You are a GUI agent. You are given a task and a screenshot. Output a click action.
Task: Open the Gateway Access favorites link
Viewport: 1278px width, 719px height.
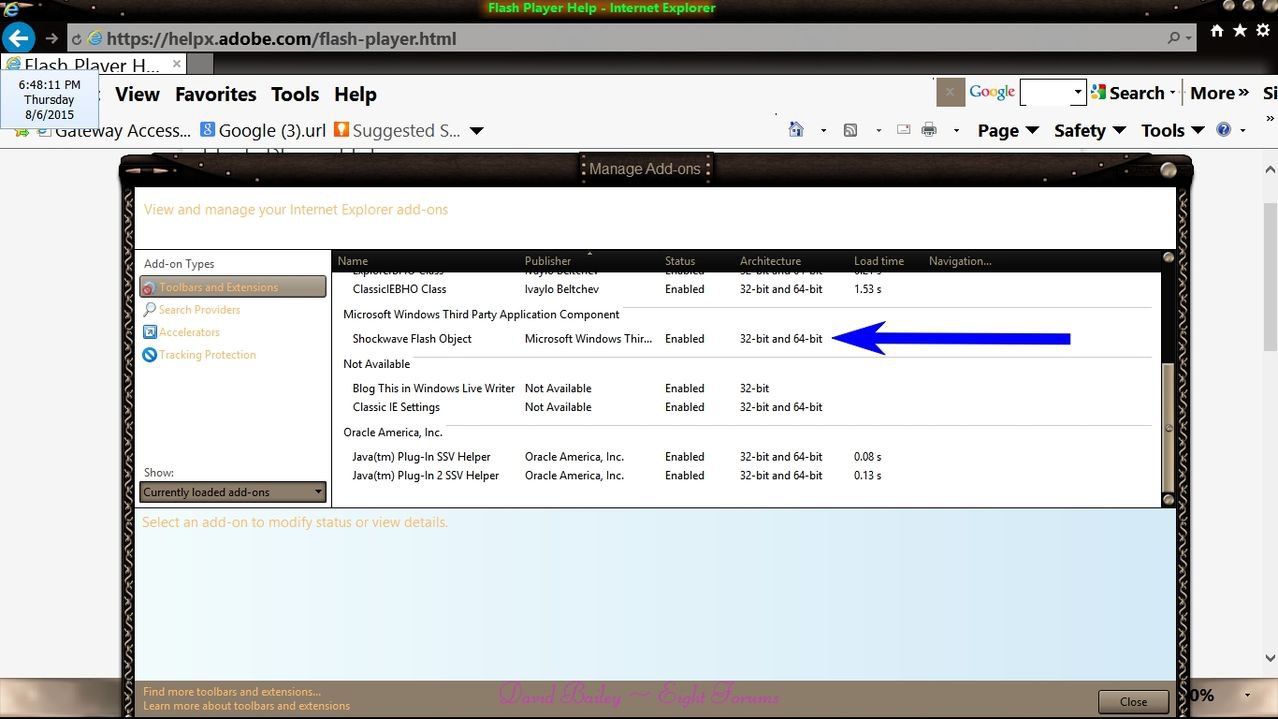click(x=114, y=131)
